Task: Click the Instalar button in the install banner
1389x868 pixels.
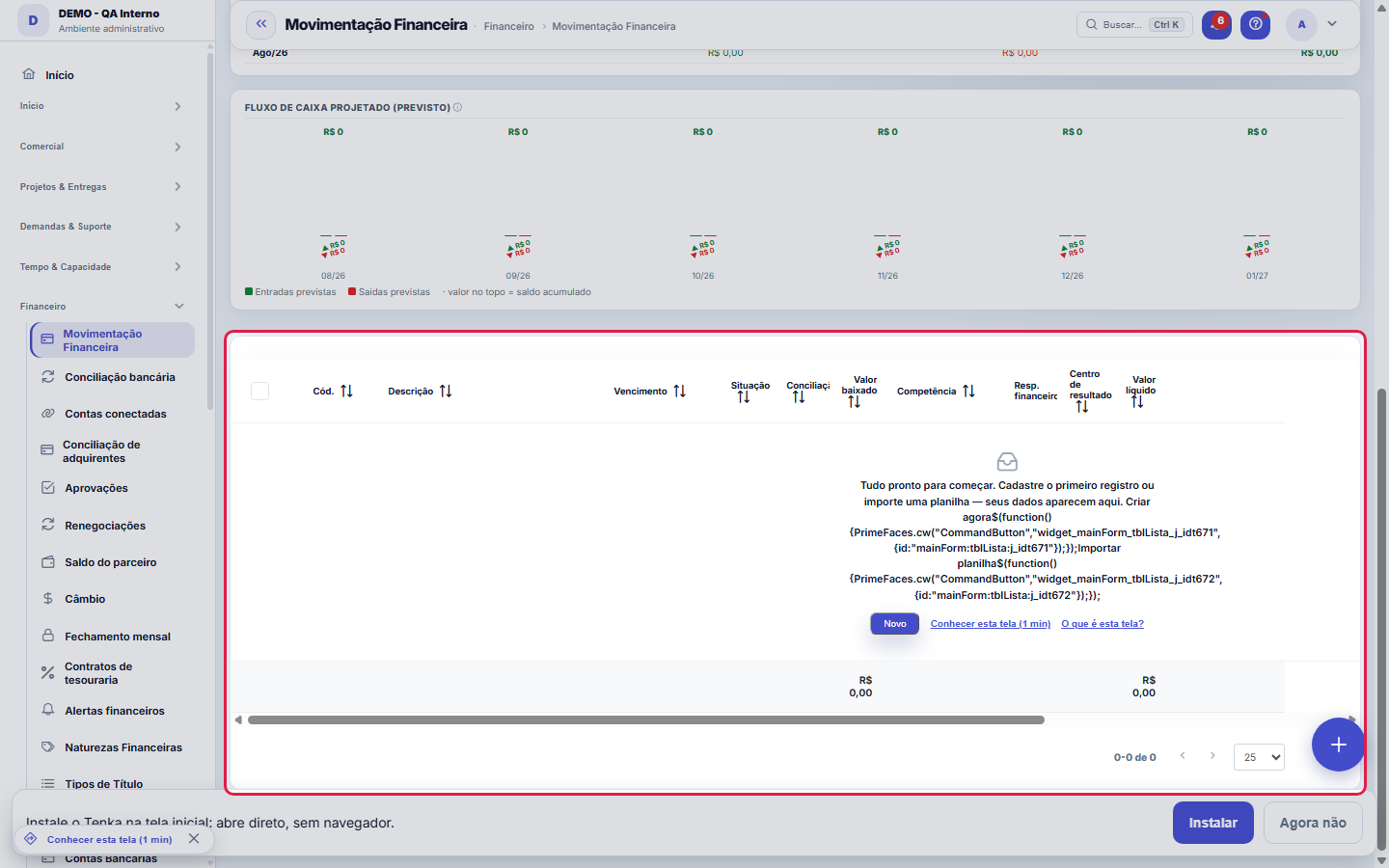Action: [1213, 823]
